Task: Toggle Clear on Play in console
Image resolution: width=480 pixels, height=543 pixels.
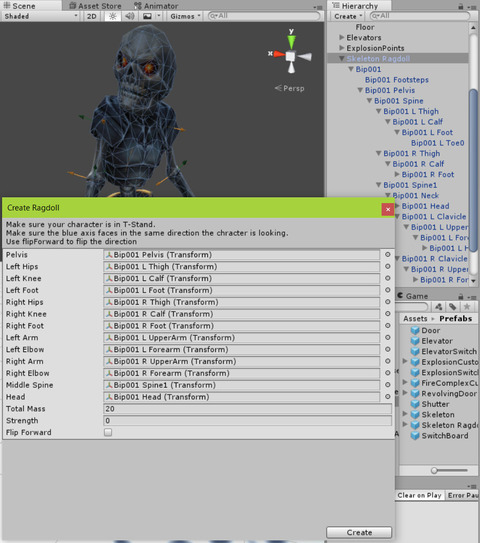Action: click(x=419, y=495)
